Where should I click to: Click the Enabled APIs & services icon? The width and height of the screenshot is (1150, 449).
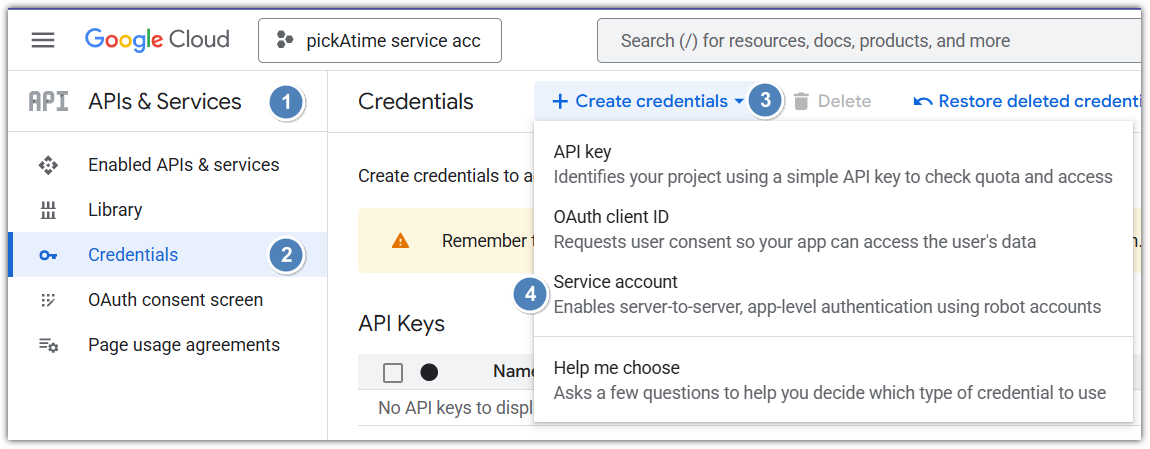click(x=48, y=165)
